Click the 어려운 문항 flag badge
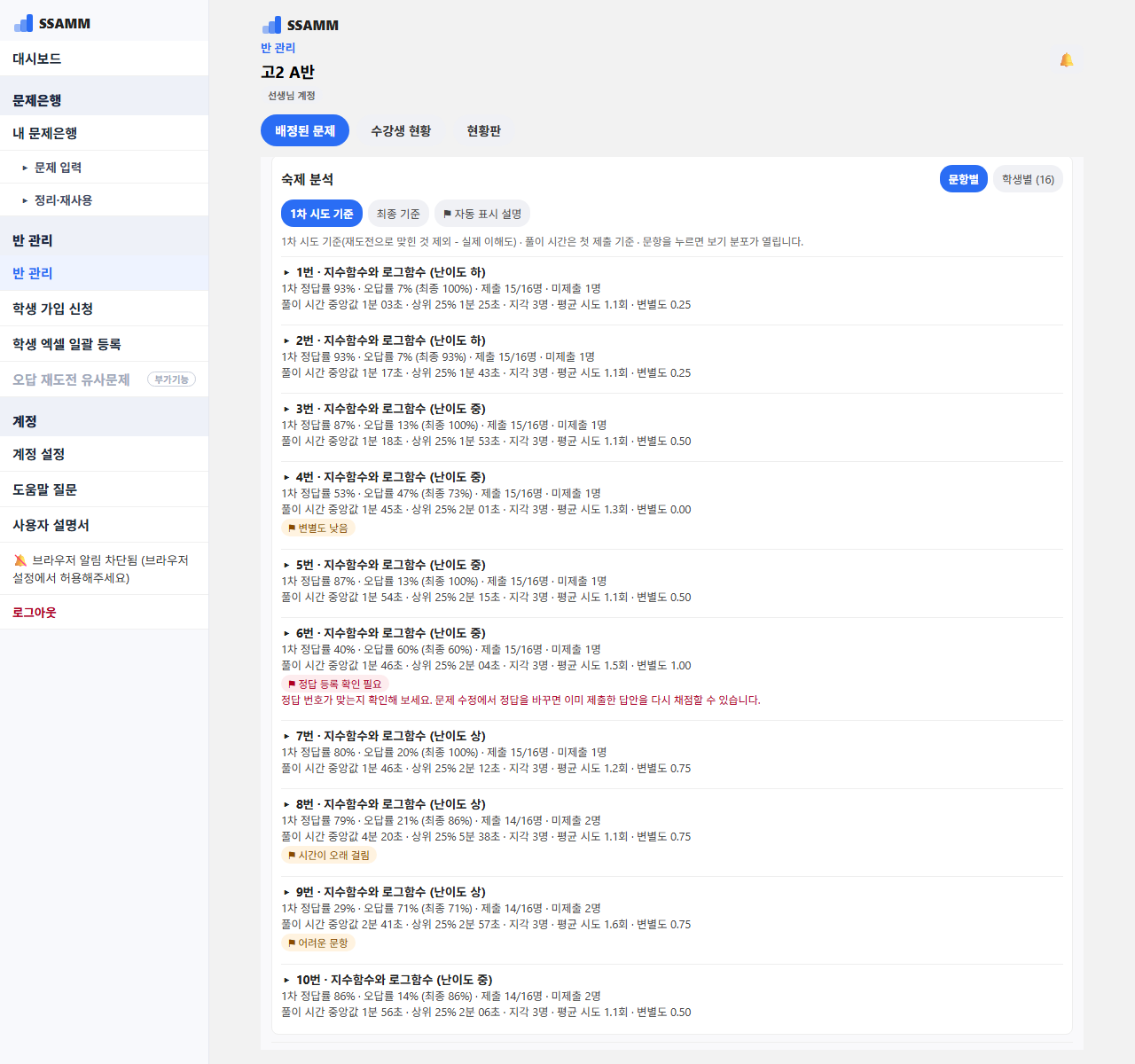Viewport: 1135px width, 1064px height. pos(318,943)
